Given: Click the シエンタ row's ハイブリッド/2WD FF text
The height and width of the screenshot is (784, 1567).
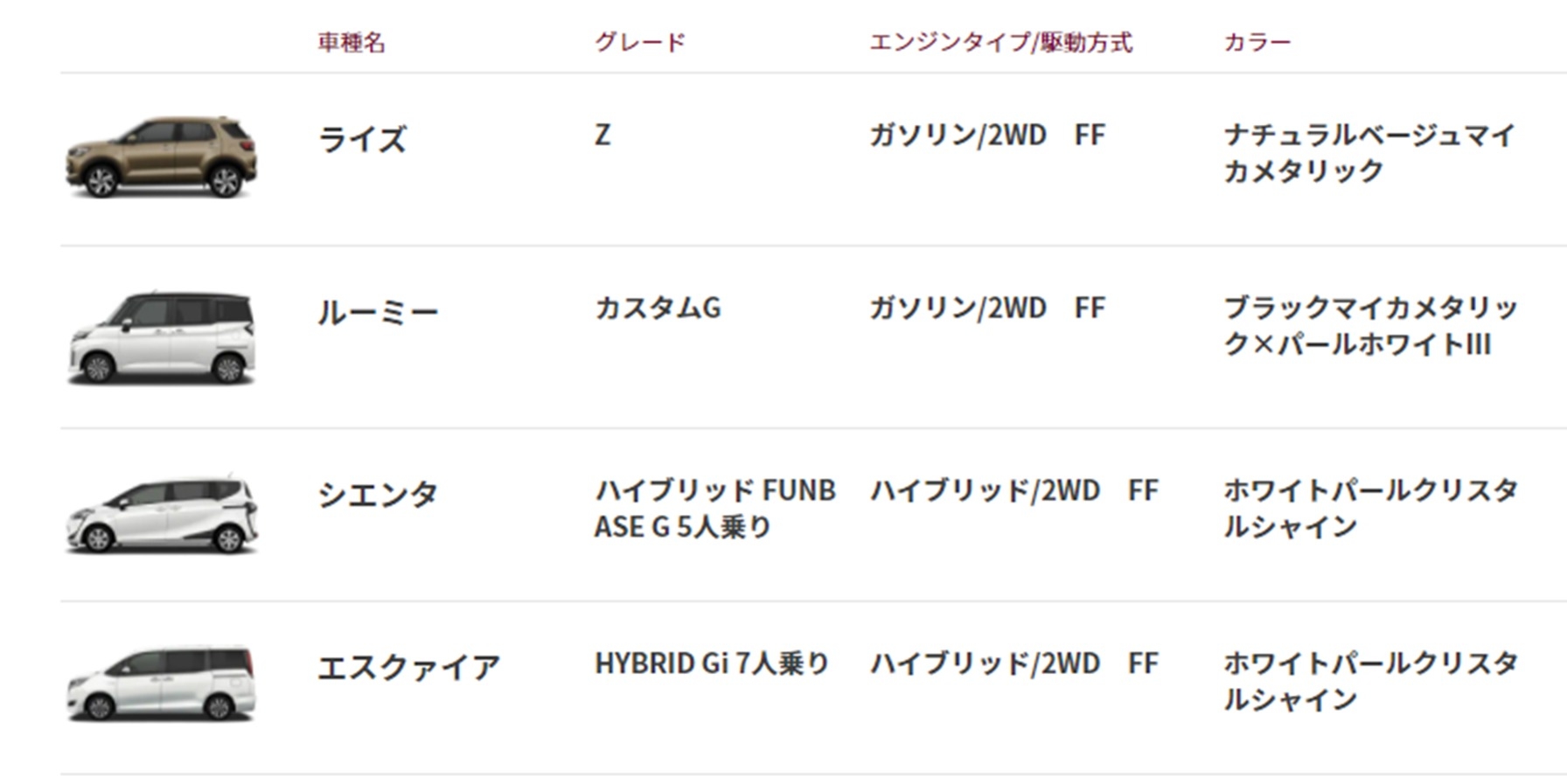Looking at the screenshot, I should [1014, 490].
